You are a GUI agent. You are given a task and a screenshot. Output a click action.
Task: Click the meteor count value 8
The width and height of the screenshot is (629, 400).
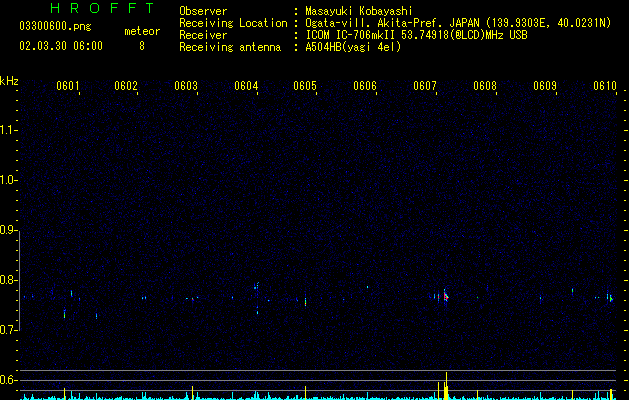pyautogui.click(x=142, y=46)
